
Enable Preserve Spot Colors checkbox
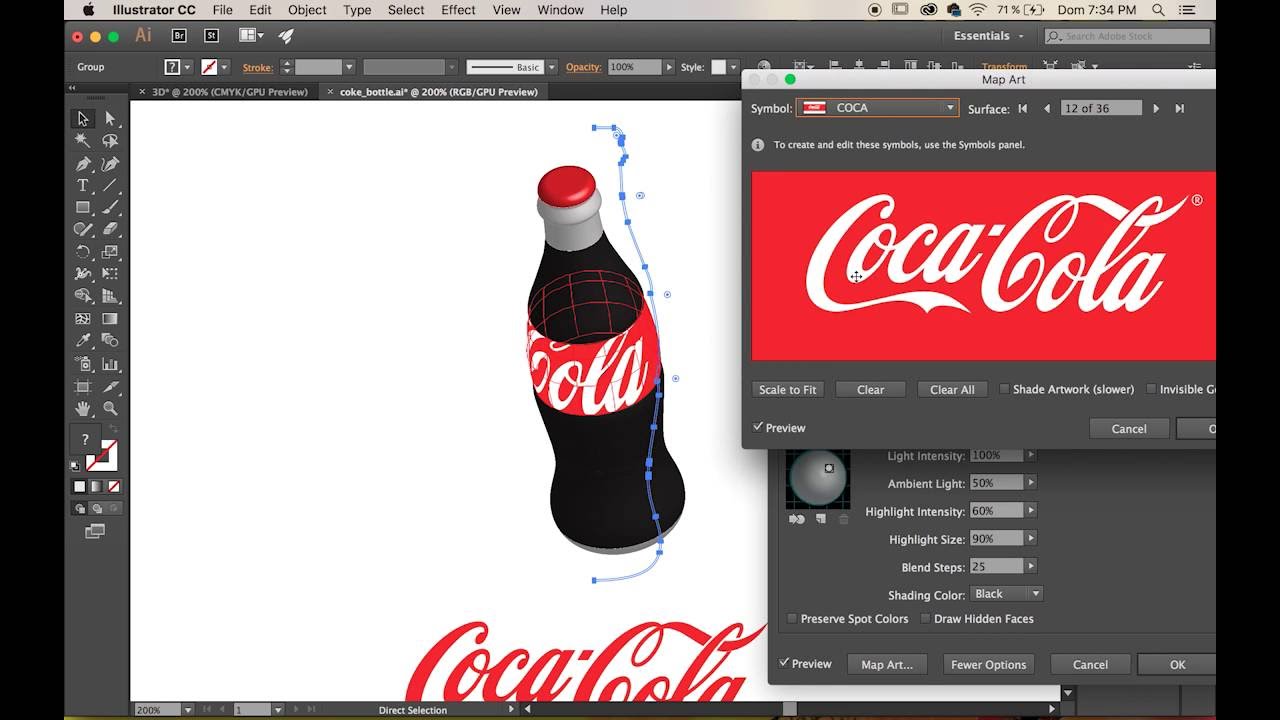pos(792,619)
